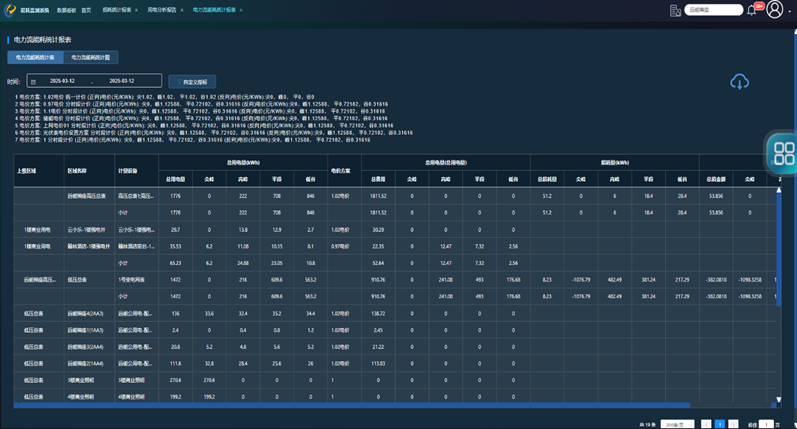Screen dimensions: 797x429
Task: Click the cloud download export icon
Action: click(x=740, y=81)
